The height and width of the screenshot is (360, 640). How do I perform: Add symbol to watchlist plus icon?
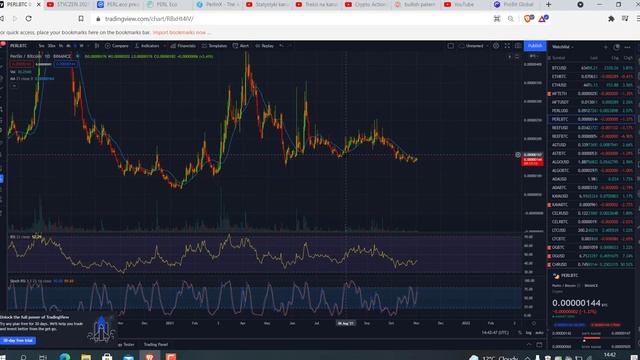click(x=605, y=47)
